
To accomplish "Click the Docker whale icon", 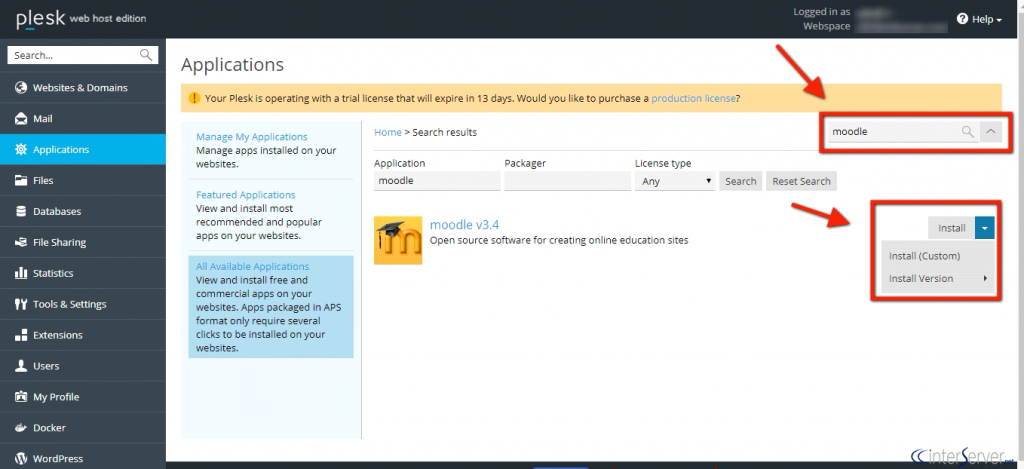I will (21, 428).
